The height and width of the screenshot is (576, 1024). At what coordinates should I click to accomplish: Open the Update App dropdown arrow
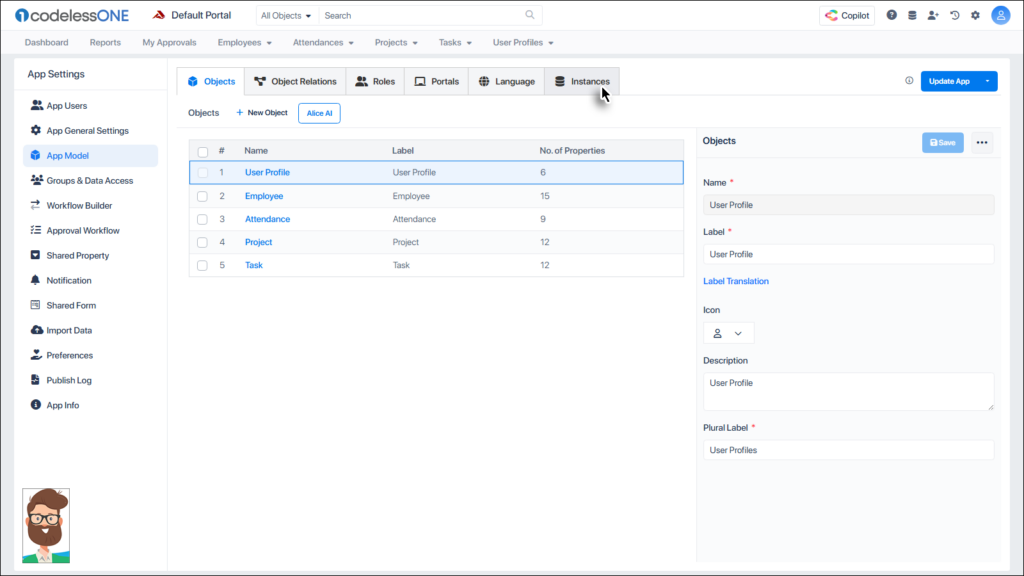[x=987, y=81]
